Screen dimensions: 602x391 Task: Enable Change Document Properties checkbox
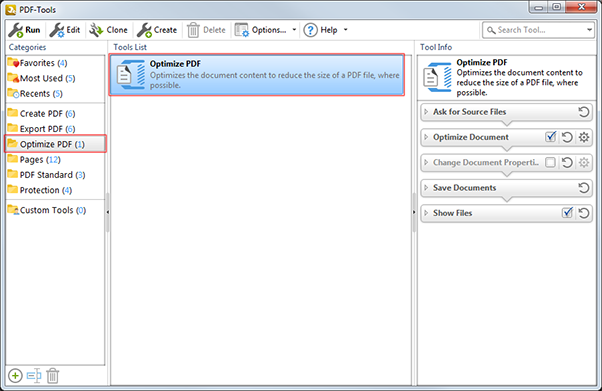[x=550, y=162]
